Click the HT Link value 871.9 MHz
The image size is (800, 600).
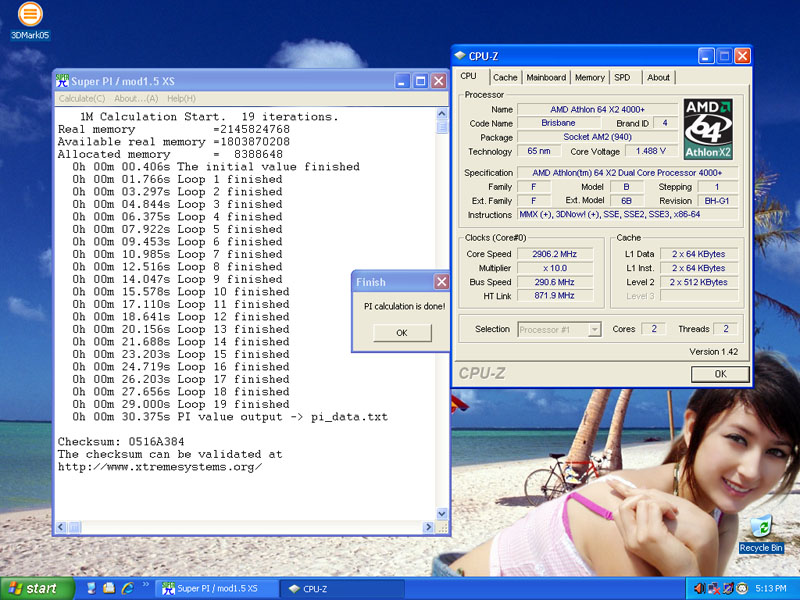[x=555, y=295]
